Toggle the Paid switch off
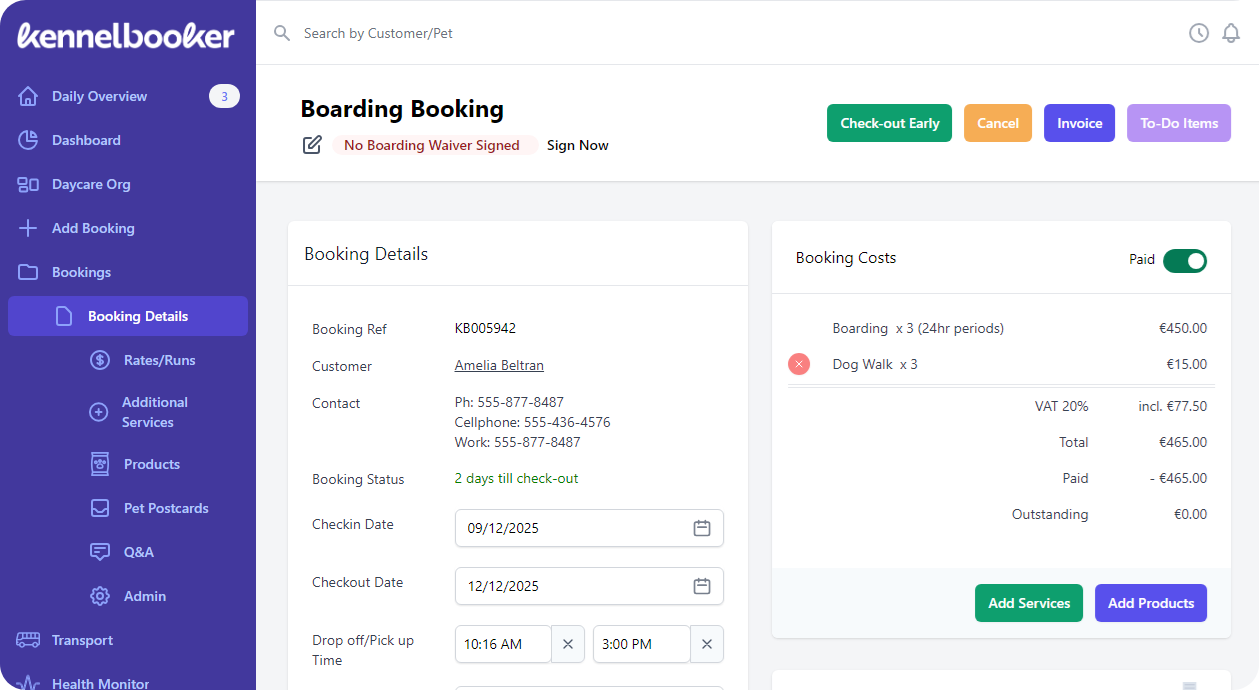1259x690 pixels. [x=1184, y=260]
